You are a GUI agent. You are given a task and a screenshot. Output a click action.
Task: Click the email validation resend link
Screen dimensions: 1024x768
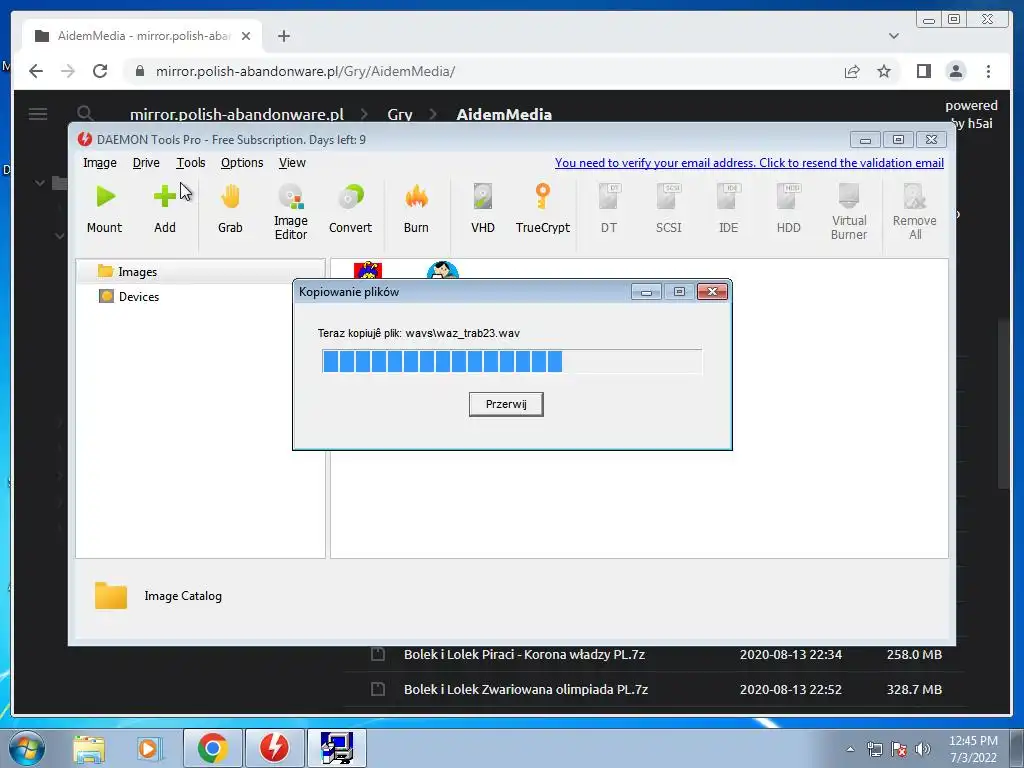(749, 163)
